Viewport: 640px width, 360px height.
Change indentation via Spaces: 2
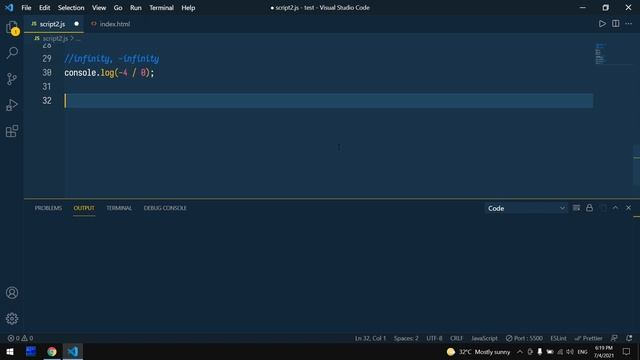pos(406,338)
